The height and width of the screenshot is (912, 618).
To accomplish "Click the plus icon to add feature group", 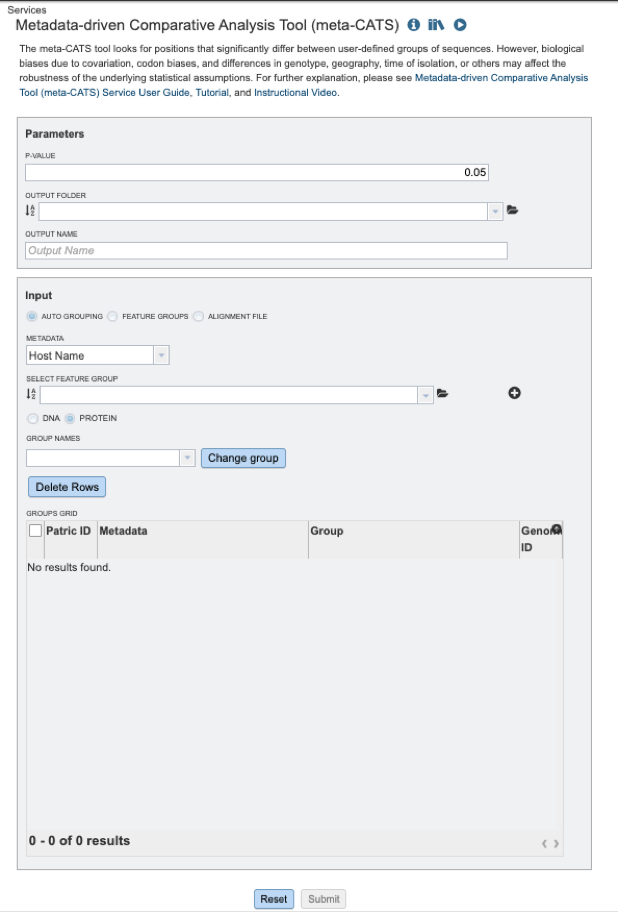I will click(515, 394).
